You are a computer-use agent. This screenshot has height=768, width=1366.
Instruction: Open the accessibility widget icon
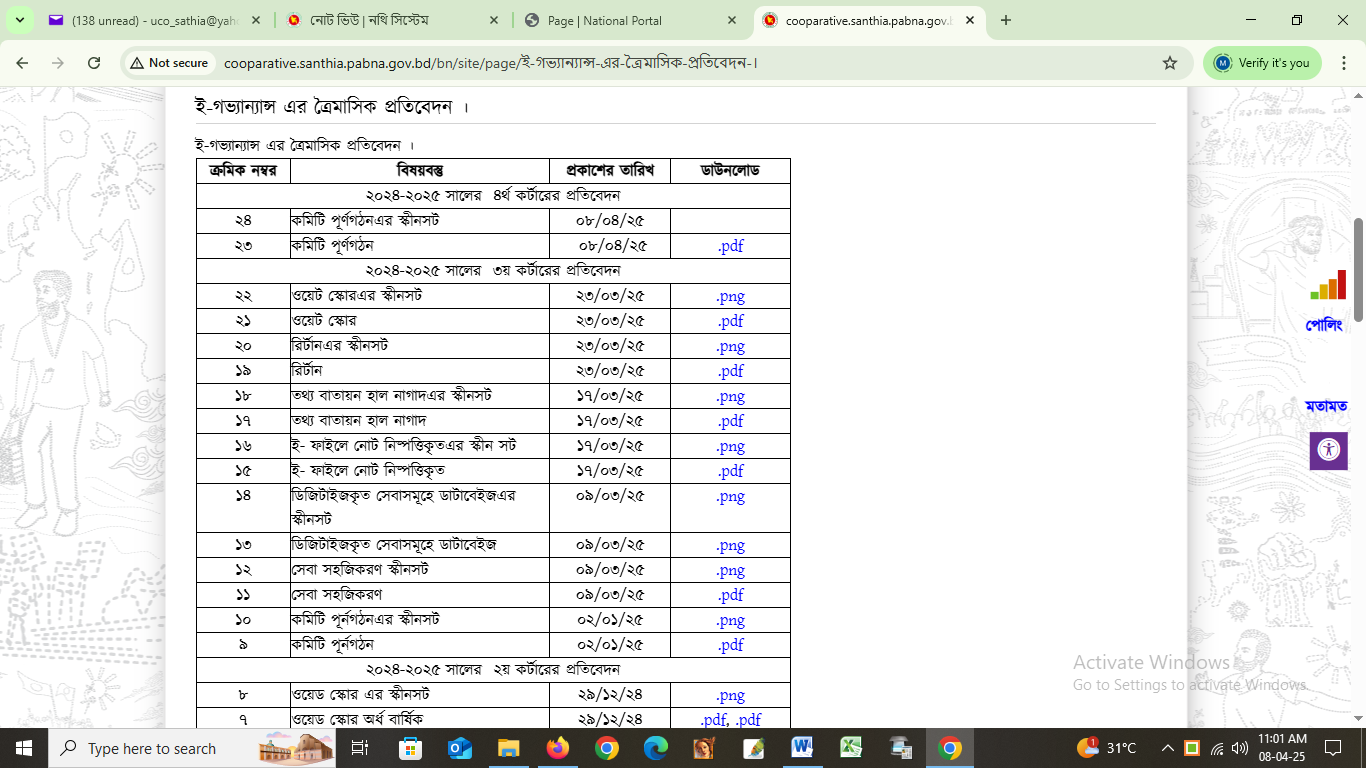[1328, 450]
